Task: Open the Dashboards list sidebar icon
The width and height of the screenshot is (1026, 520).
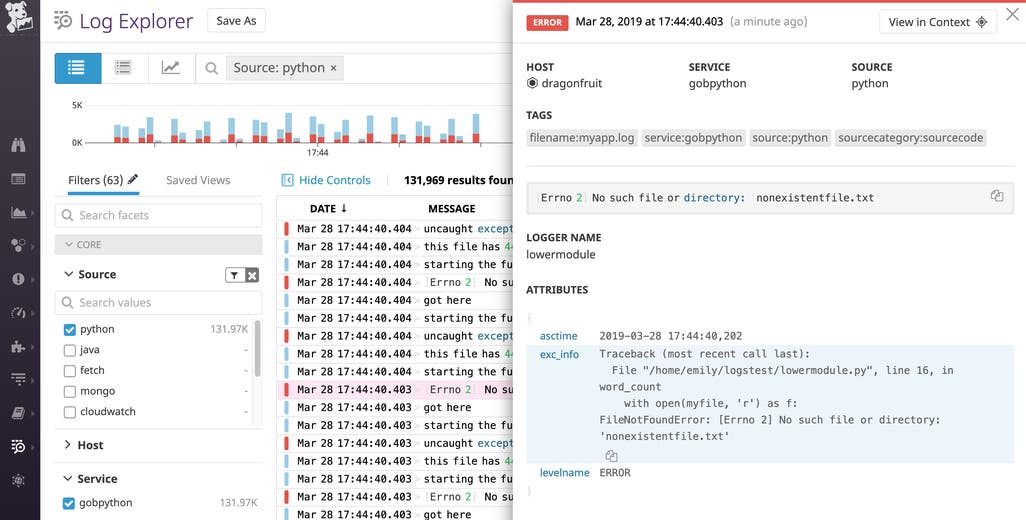Action: [18, 179]
